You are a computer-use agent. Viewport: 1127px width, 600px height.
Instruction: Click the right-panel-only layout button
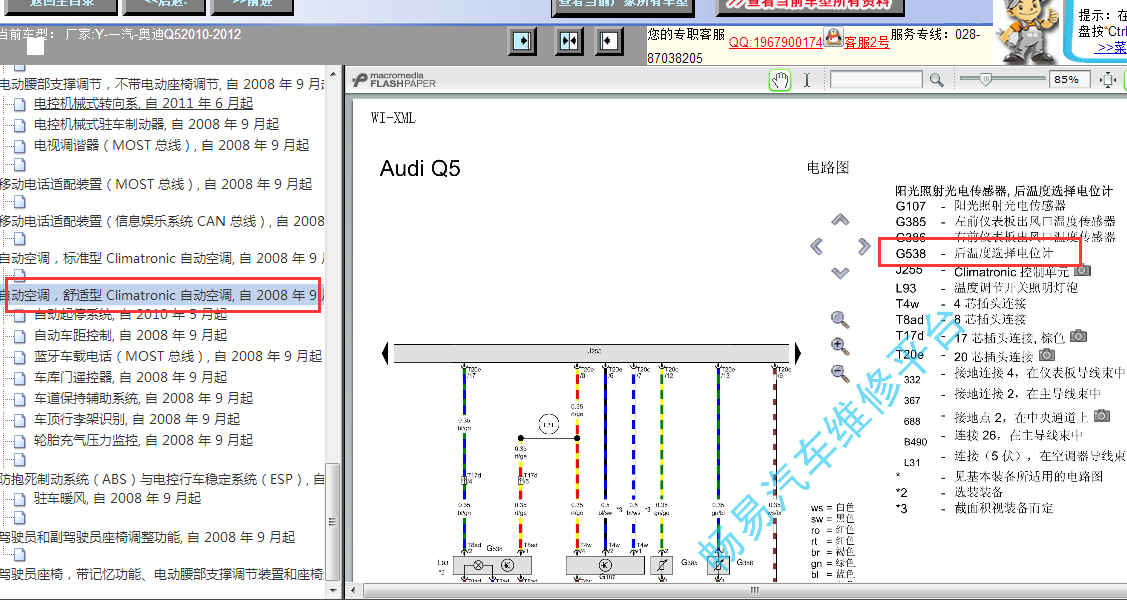coord(609,41)
